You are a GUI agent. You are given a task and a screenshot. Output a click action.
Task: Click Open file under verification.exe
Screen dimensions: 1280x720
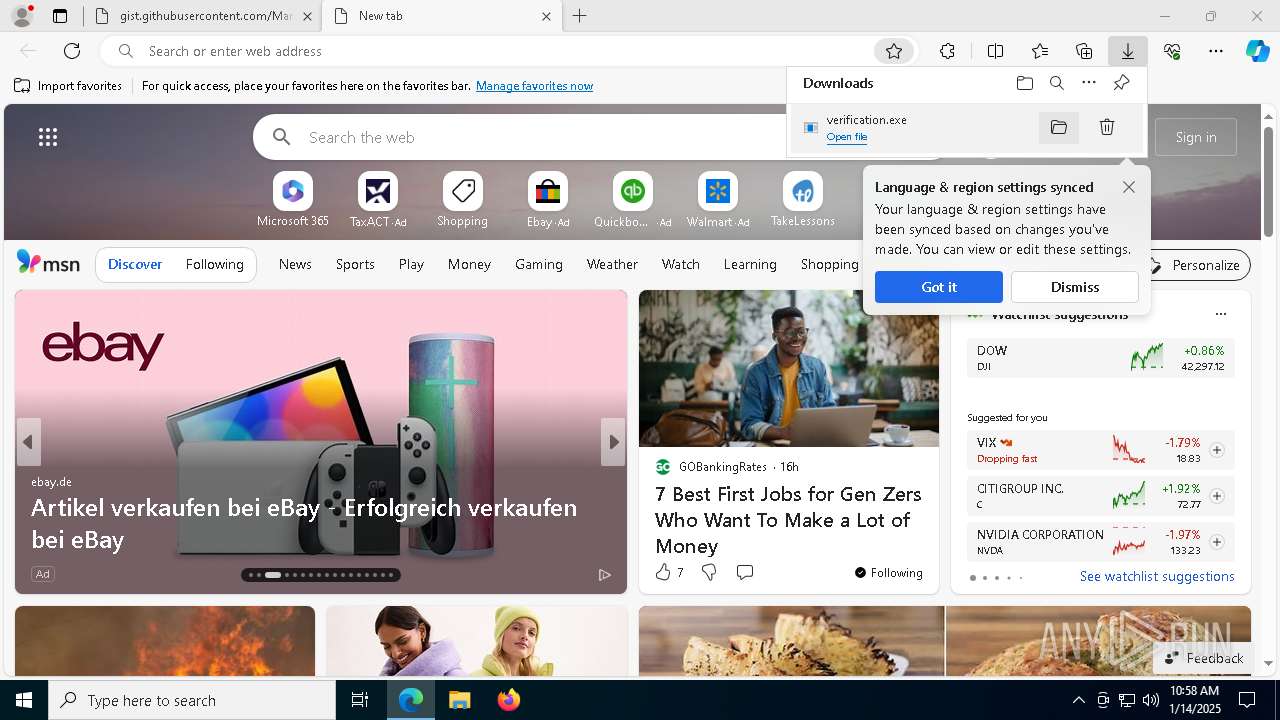pos(847,137)
